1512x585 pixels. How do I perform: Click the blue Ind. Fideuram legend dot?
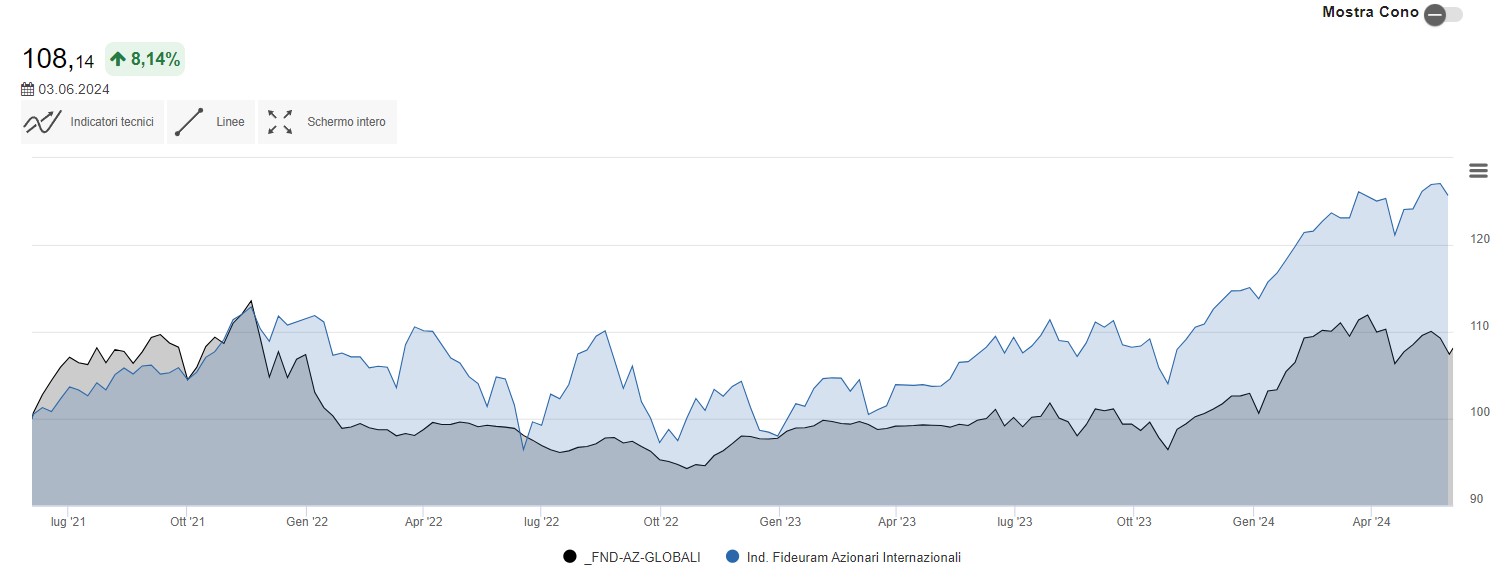pyautogui.click(x=733, y=557)
